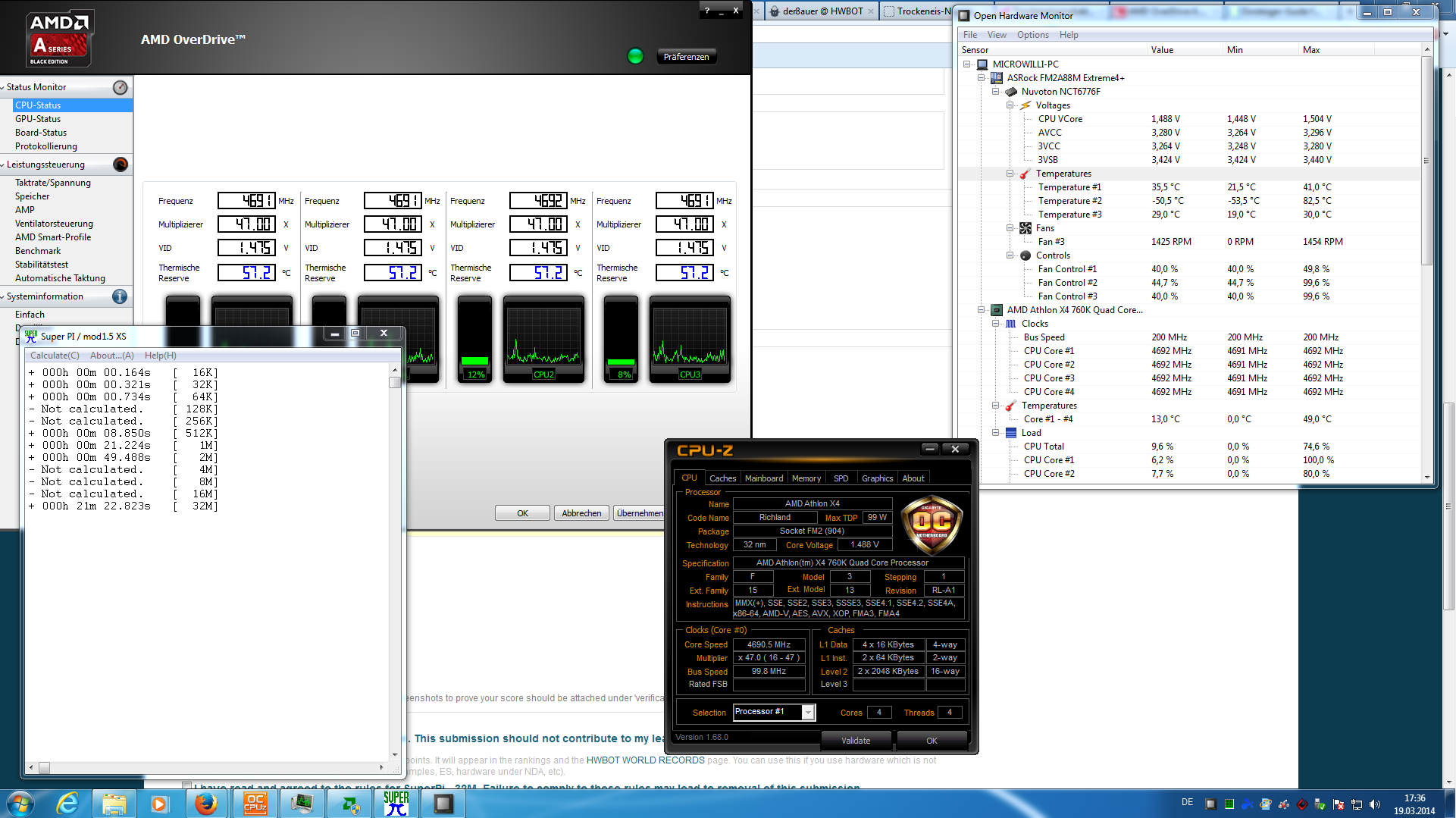Click the Super PI window title icon
1456x818 pixels.
(31, 336)
